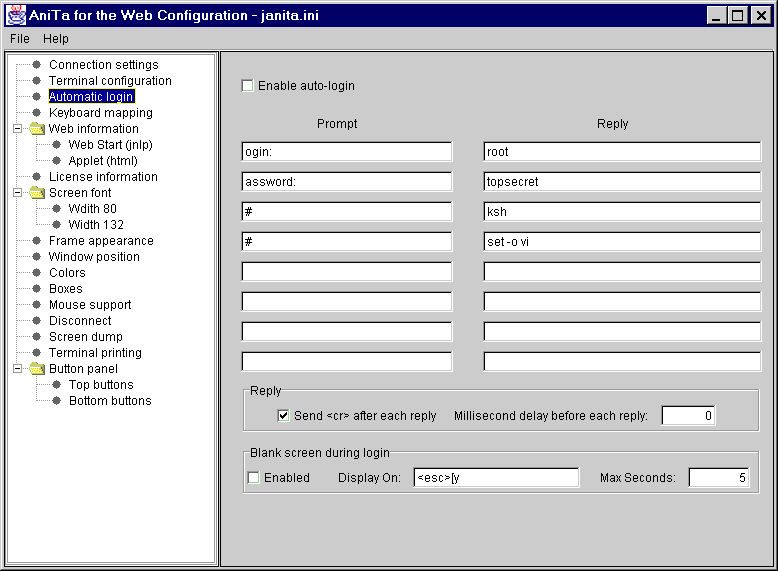
Task: Collapse the Web information branch
Action: [x=17, y=129]
